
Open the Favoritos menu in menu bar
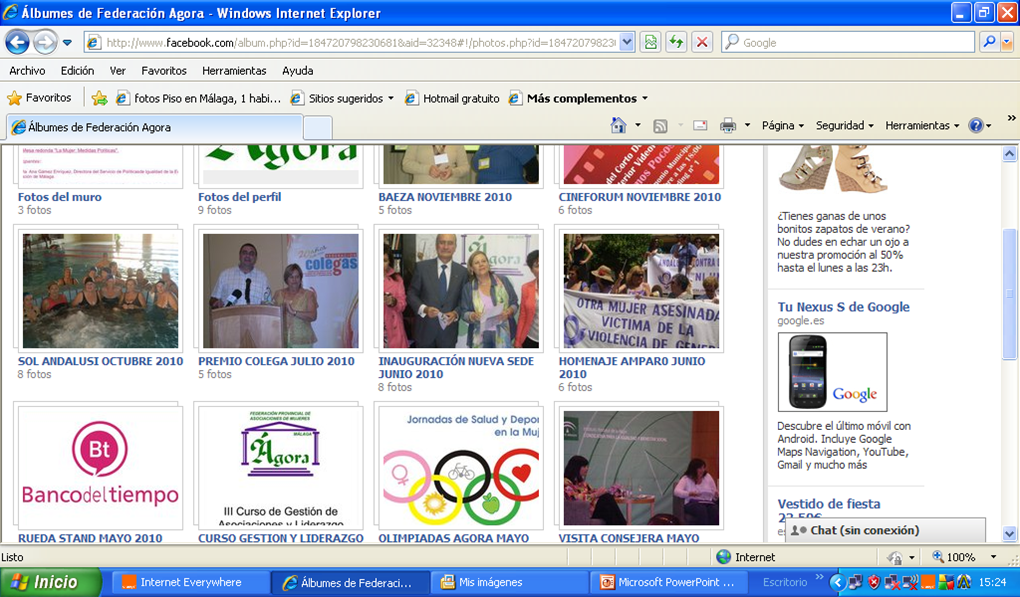[x=164, y=71]
